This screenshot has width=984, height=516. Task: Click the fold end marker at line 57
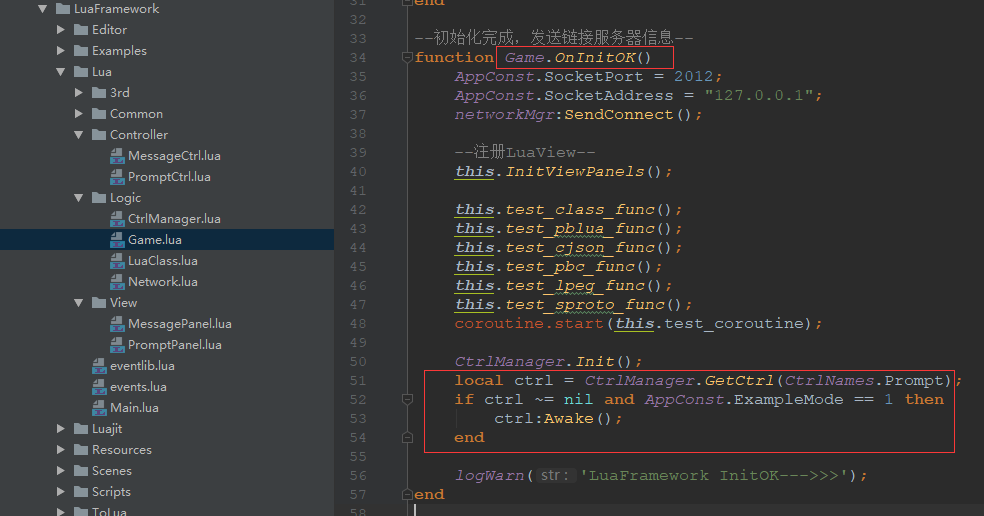[407, 495]
